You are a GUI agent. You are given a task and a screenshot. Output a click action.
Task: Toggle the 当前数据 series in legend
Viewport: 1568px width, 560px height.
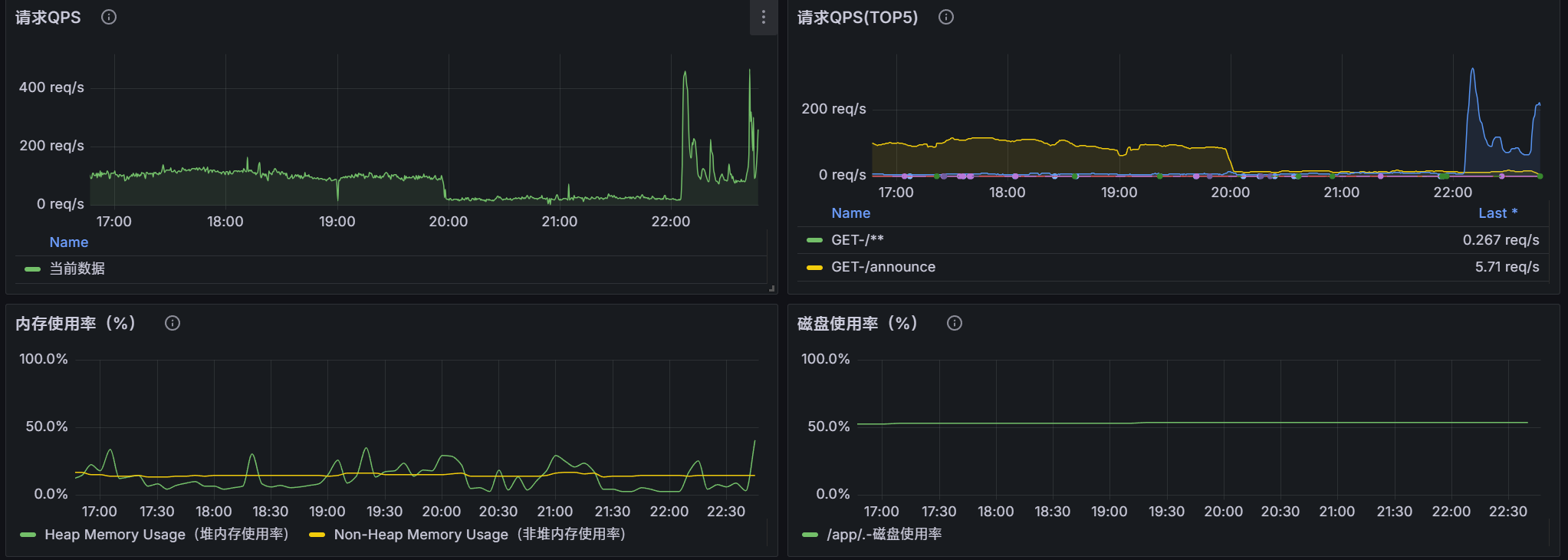(77, 268)
